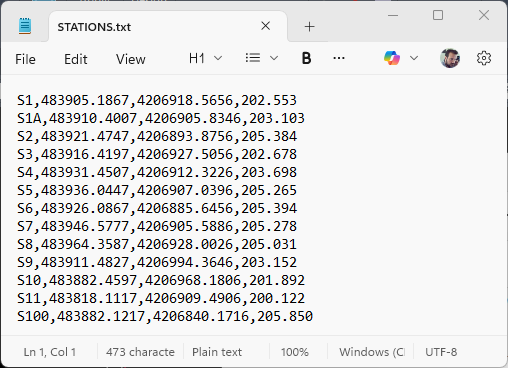Click the line starting with S1,483905
Image resolution: width=508 pixels, height=368 pixels.
[x=157, y=100]
